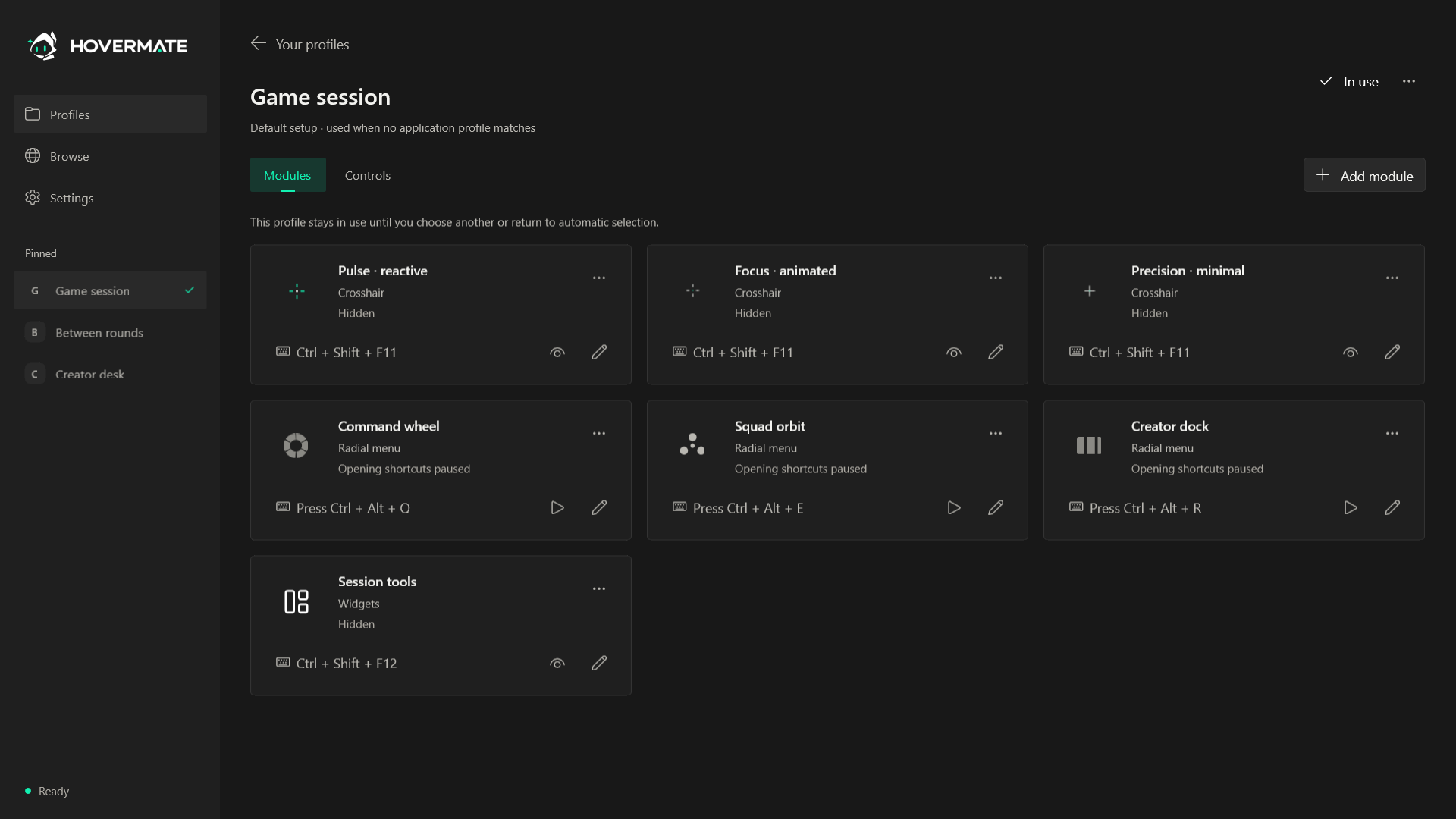Start Creator dock via play icon
This screenshot has height=819, width=1456.
coord(1351,507)
